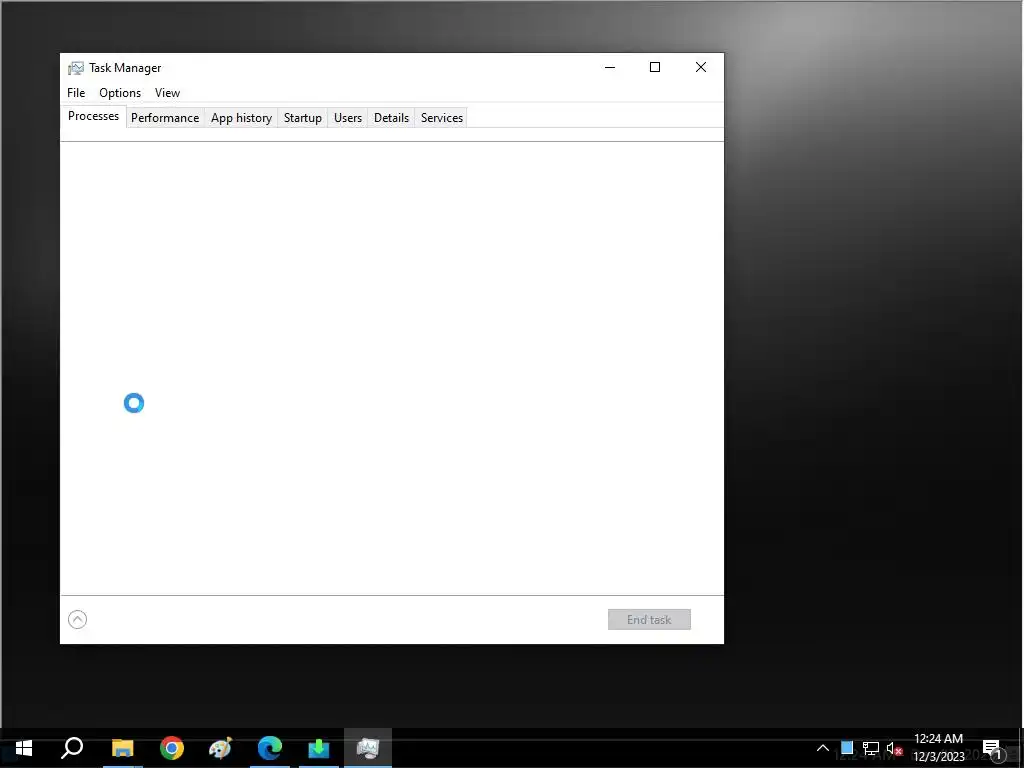The image size is (1024, 768).
Task: Select the Processes tab
Action: point(93,116)
